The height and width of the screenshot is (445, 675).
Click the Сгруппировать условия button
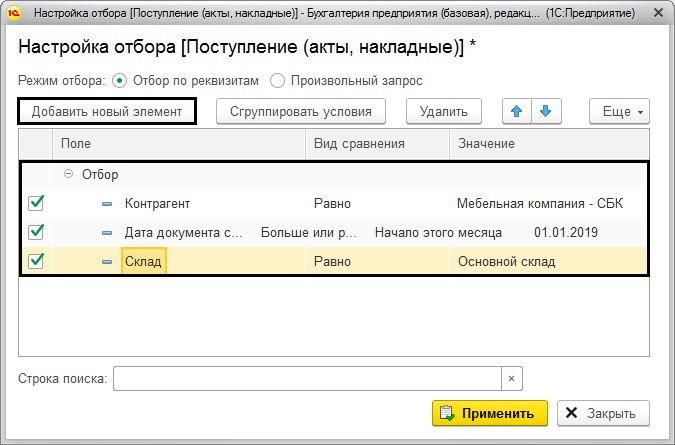(300, 111)
